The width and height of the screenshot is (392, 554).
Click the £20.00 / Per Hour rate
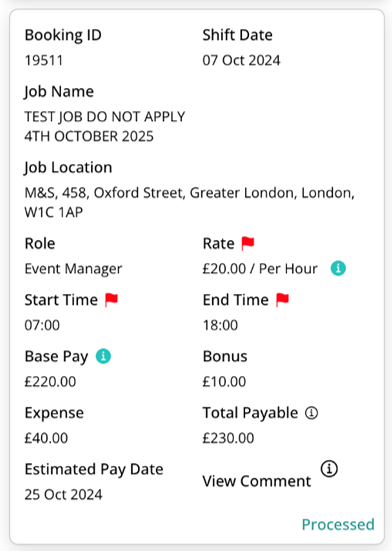tap(260, 269)
